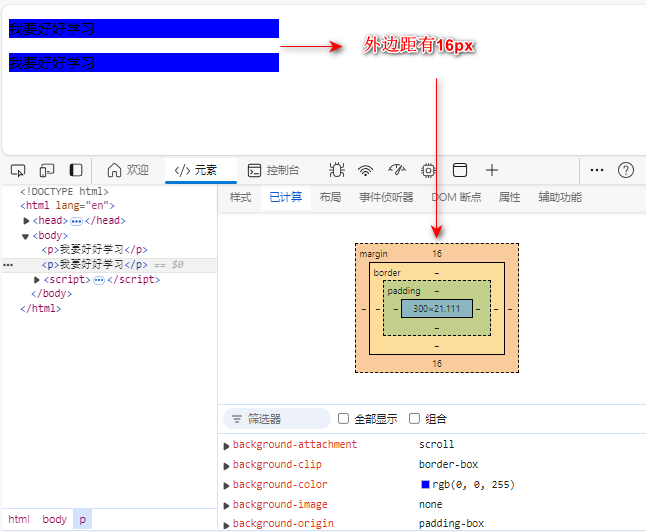
Task: Click the 300×21.111 content box
Action: coord(437,309)
